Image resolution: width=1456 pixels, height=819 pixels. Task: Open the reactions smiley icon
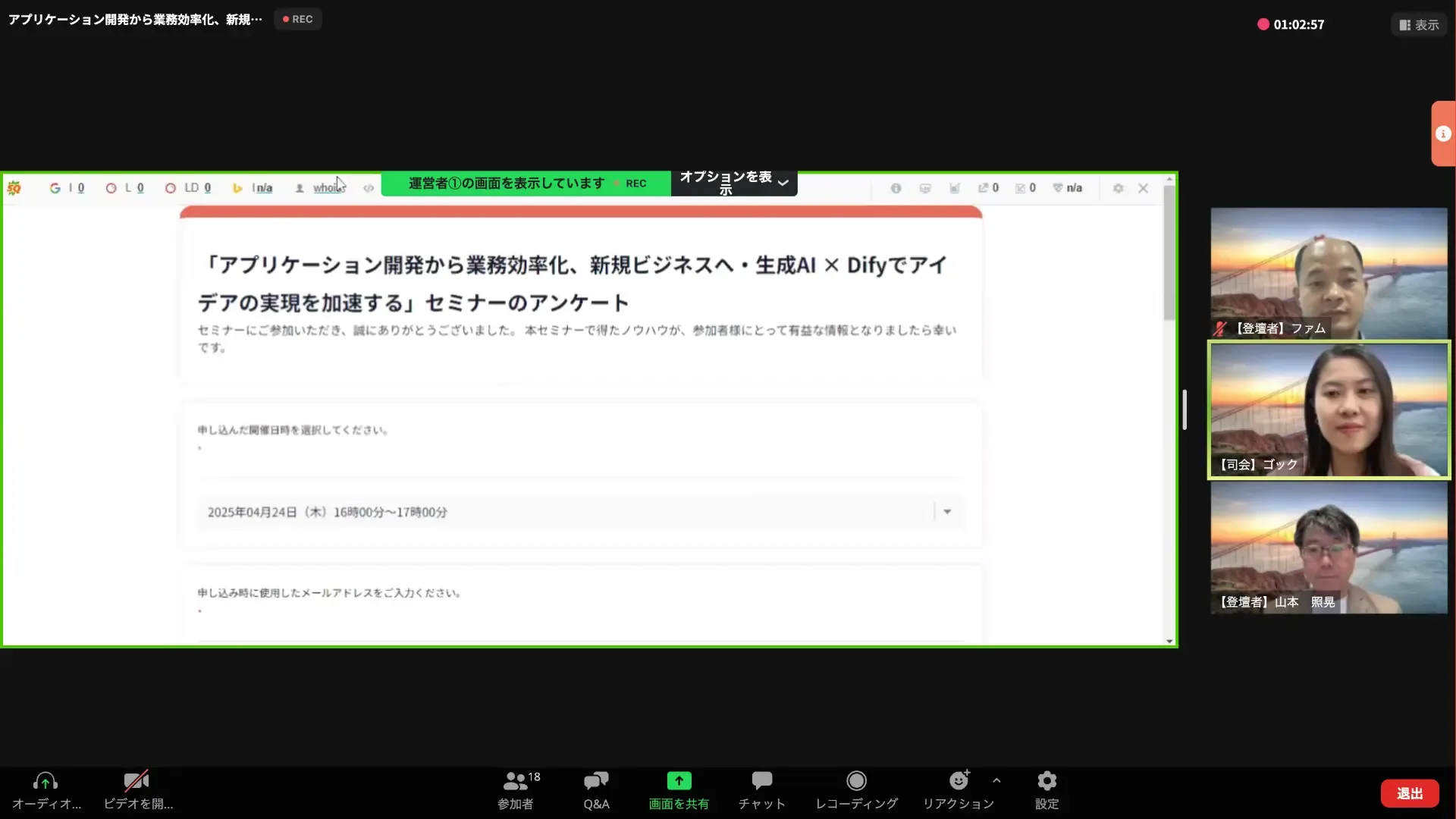[959, 781]
